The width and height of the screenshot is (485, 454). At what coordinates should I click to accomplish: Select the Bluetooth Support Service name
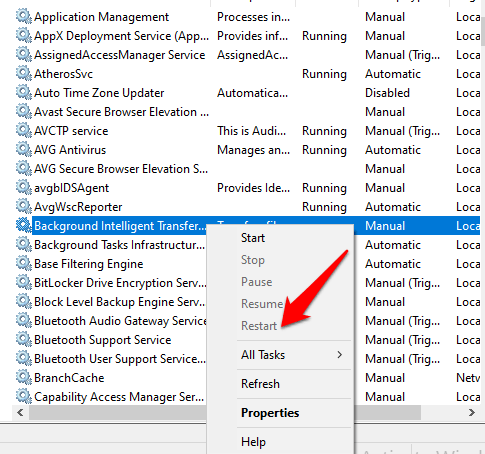point(103,340)
